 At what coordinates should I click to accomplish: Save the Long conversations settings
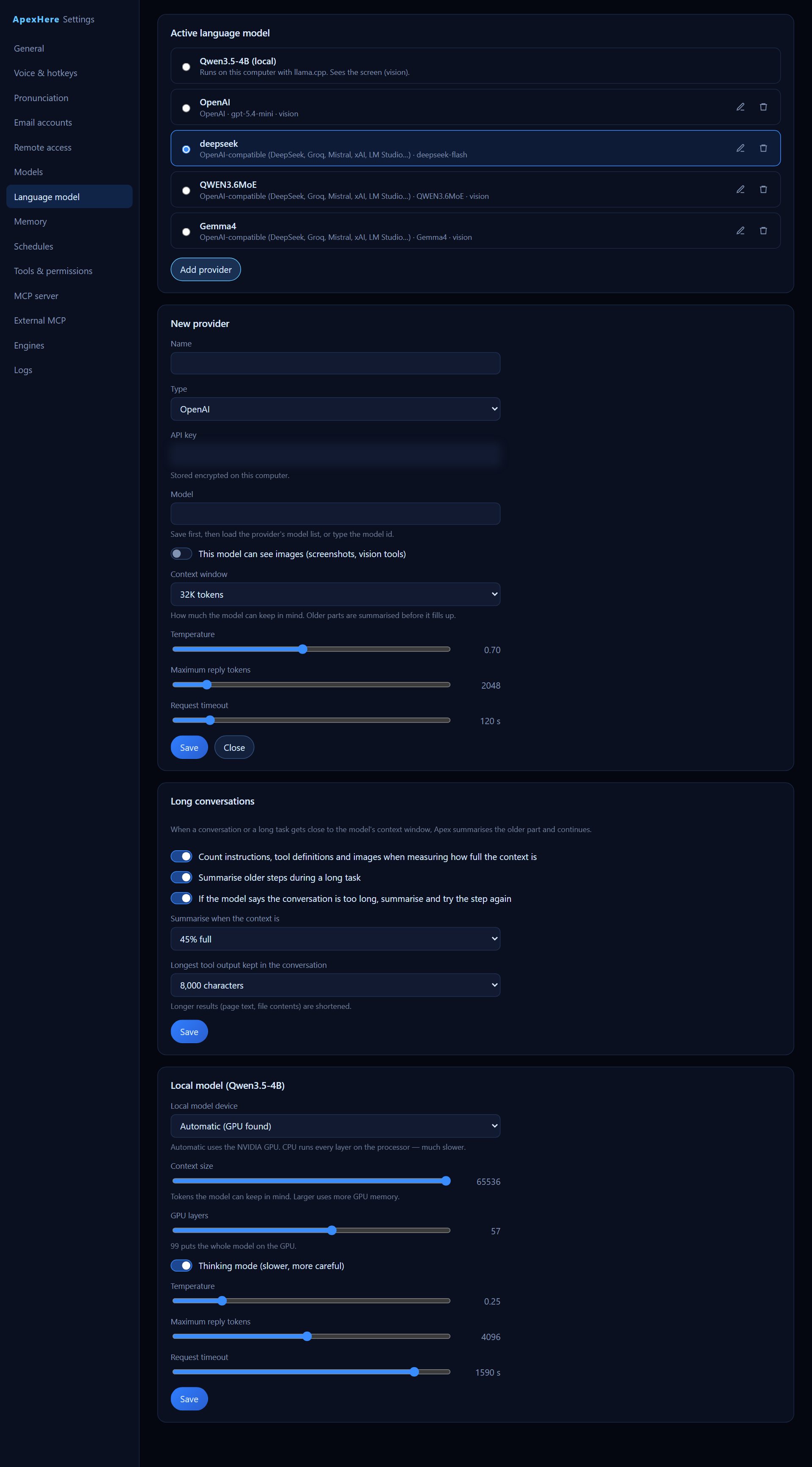pyautogui.click(x=189, y=1032)
